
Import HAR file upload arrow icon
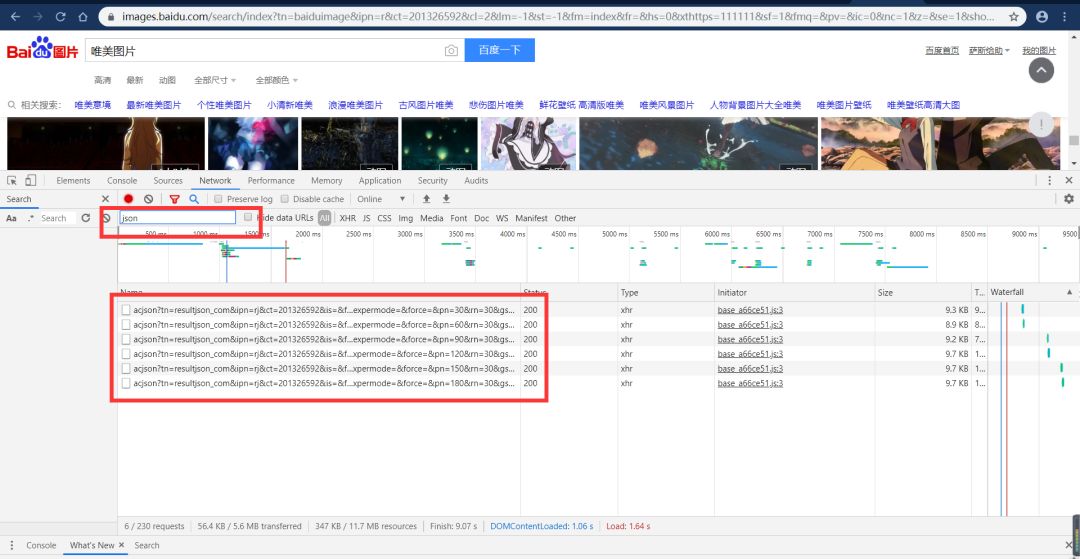click(x=426, y=199)
